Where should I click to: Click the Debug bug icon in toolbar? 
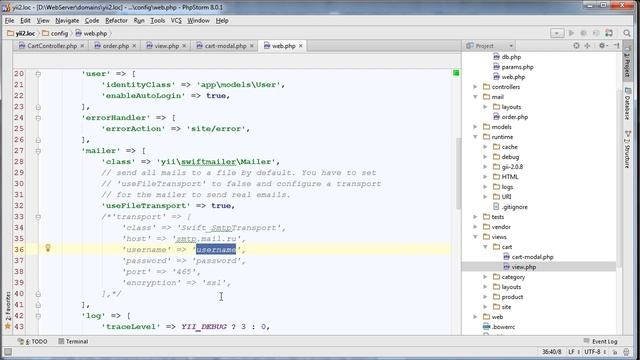coord(584,33)
